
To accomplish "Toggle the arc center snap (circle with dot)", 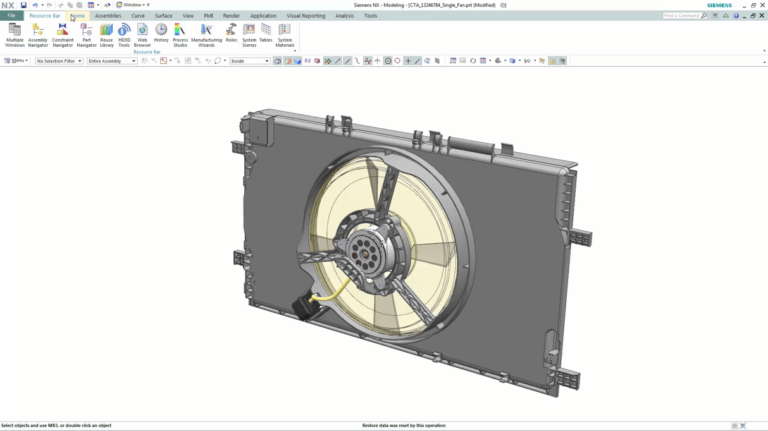I will coord(387,61).
